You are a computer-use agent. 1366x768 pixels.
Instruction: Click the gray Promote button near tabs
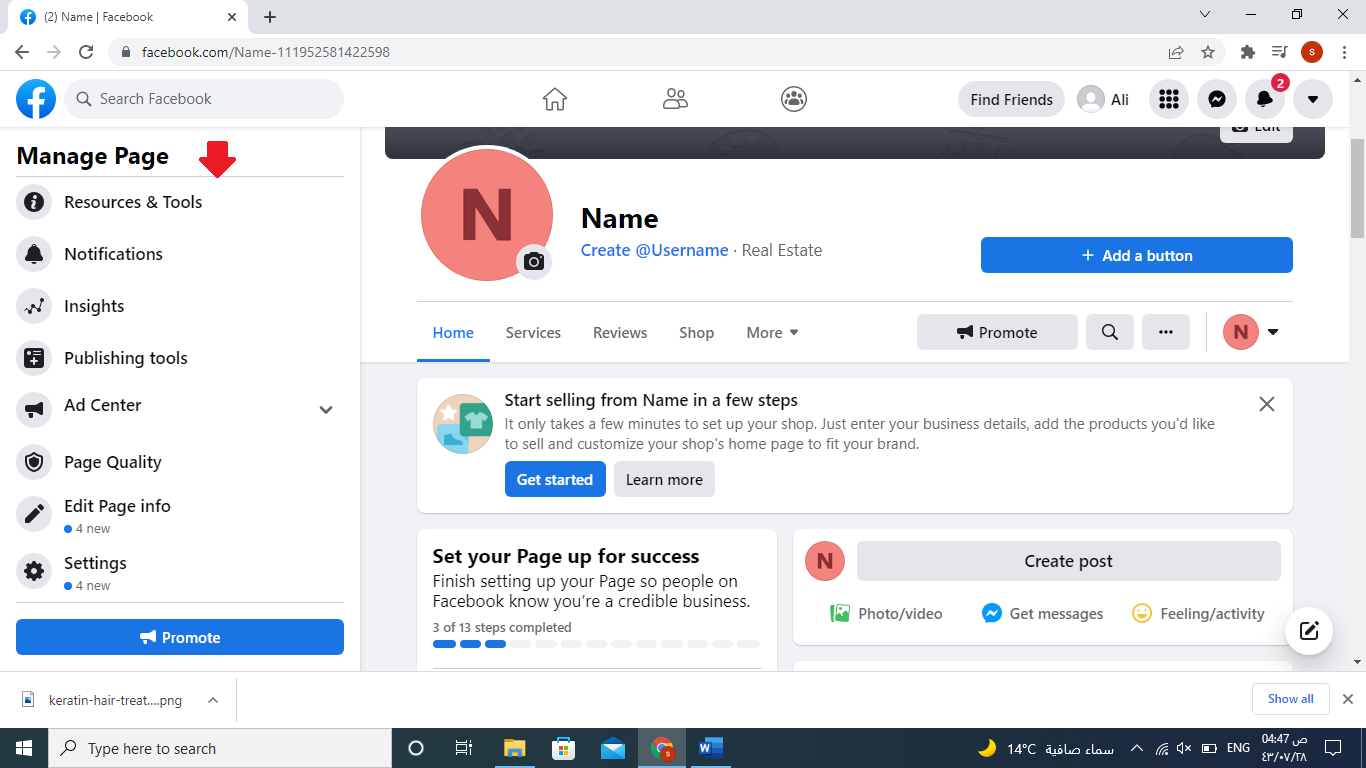pos(997,332)
